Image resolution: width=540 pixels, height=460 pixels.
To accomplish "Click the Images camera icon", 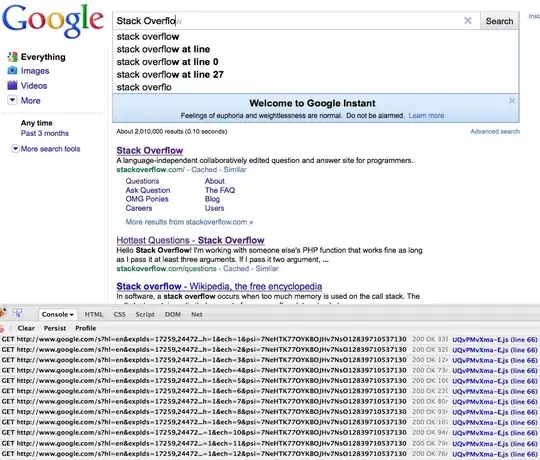I will pos(12,71).
